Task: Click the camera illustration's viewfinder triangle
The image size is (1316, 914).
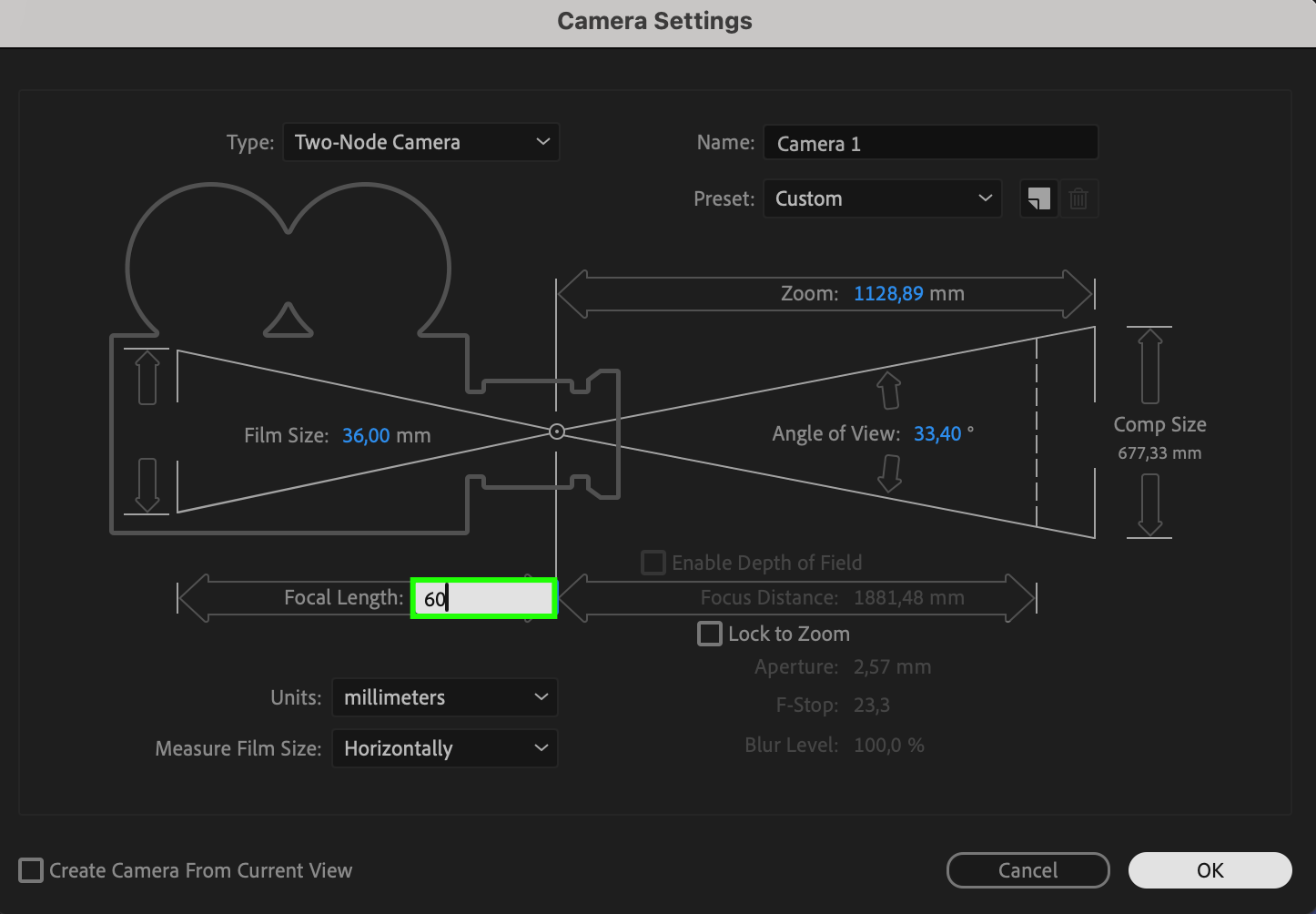Action: point(289,320)
